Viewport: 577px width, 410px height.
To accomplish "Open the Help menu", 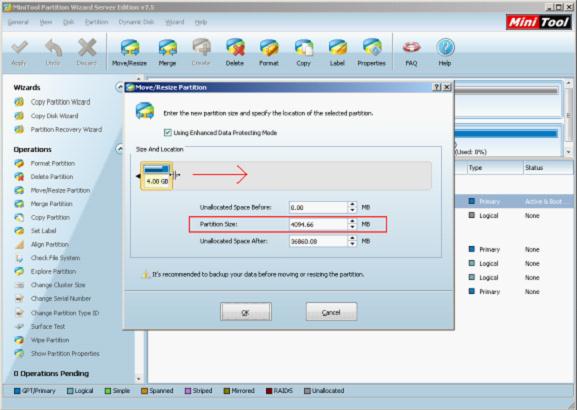I will click(201, 22).
